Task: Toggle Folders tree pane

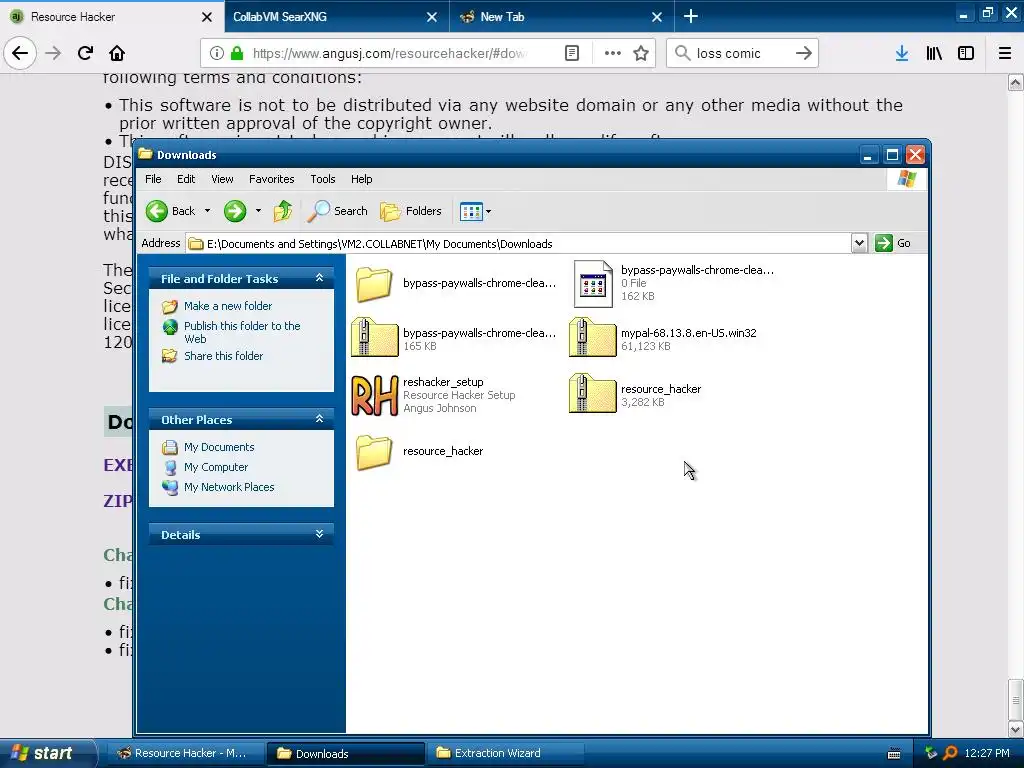Action: [411, 211]
